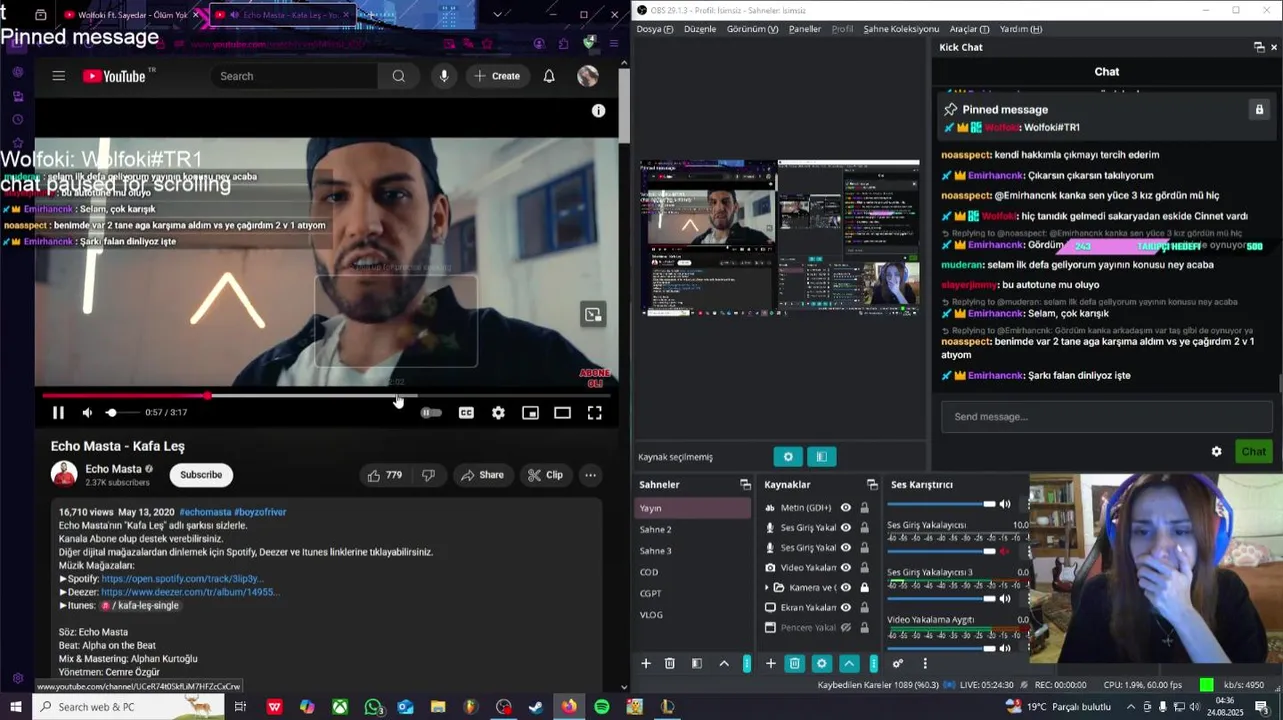Open more actions beside Clip button

[x=591, y=475]
